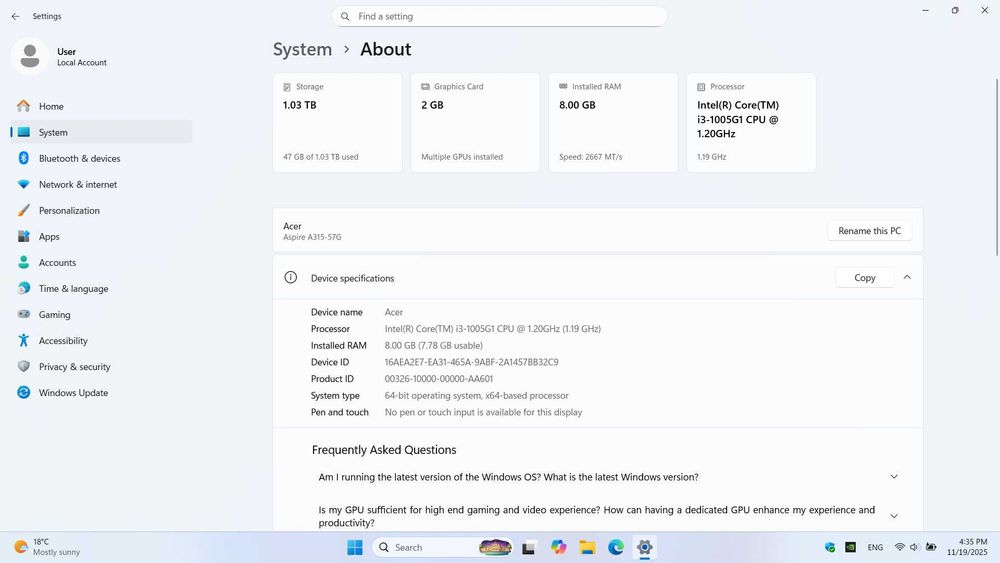The height and width of the screenshot is (563, 1000).
Task: Go to Personalization settings
Action: point(101,210)
